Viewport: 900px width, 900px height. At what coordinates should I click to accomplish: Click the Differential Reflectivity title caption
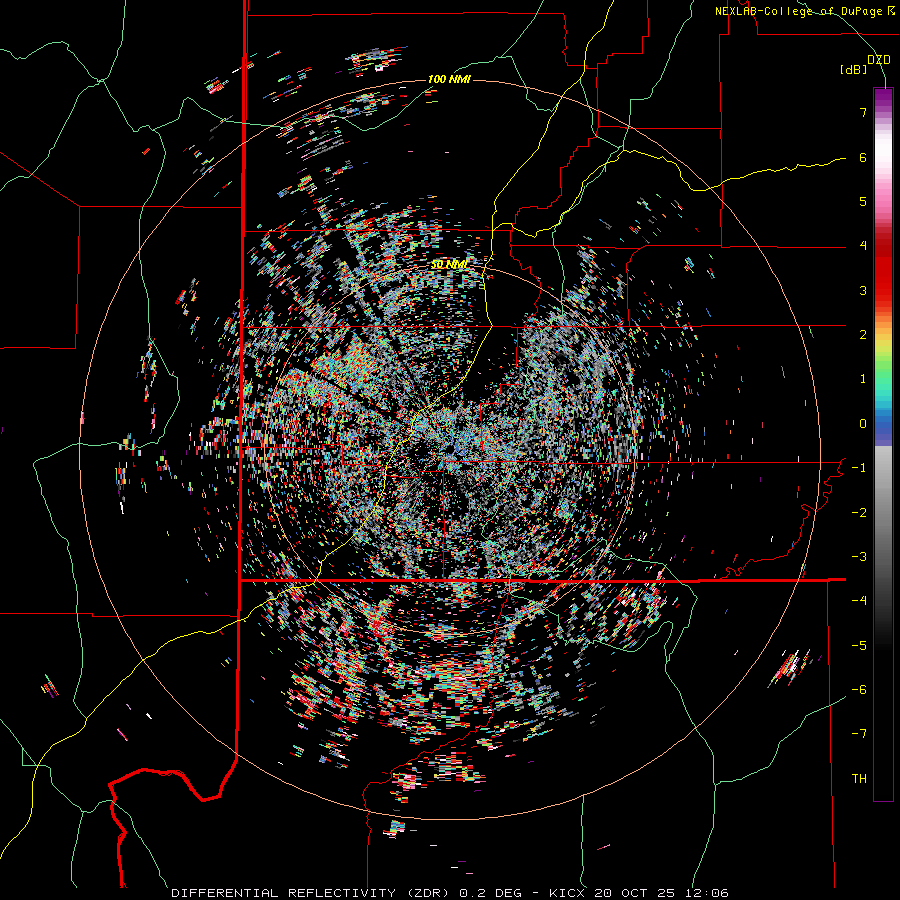(450, 893)
